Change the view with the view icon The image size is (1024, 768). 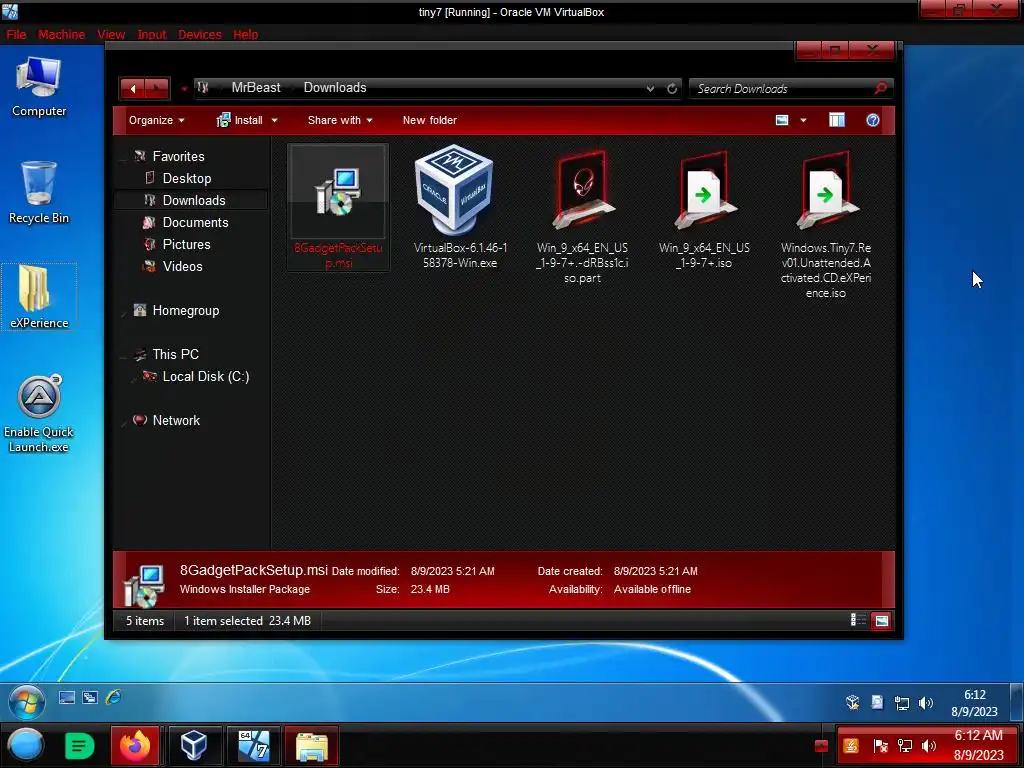[782, 120]
